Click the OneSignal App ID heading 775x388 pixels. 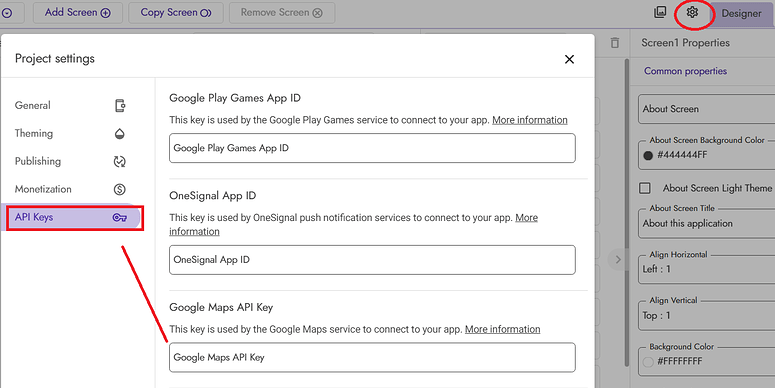click(213, 196)
